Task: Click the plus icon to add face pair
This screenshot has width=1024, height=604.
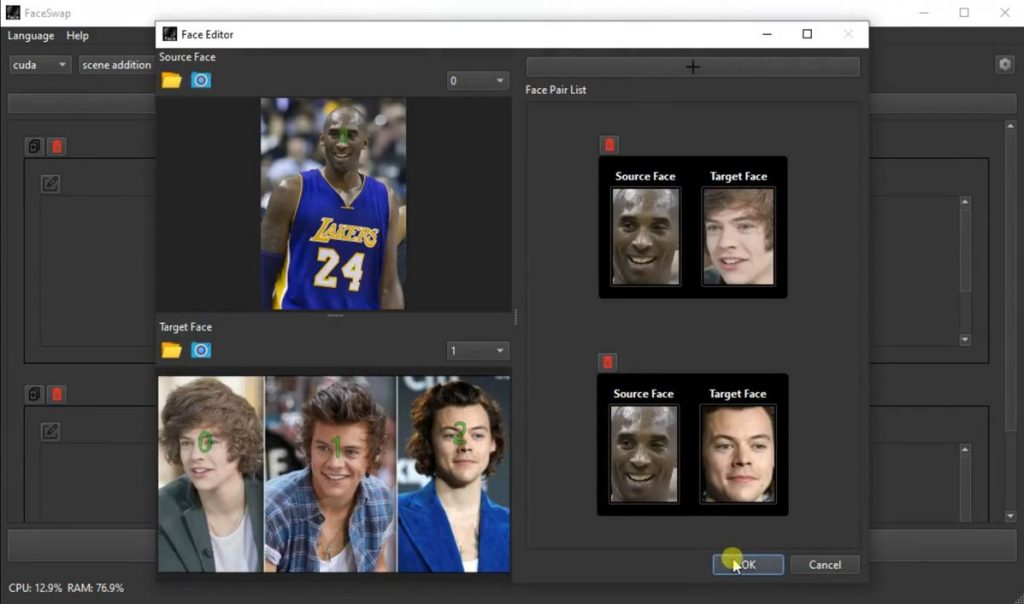Action: click(692, 67)
